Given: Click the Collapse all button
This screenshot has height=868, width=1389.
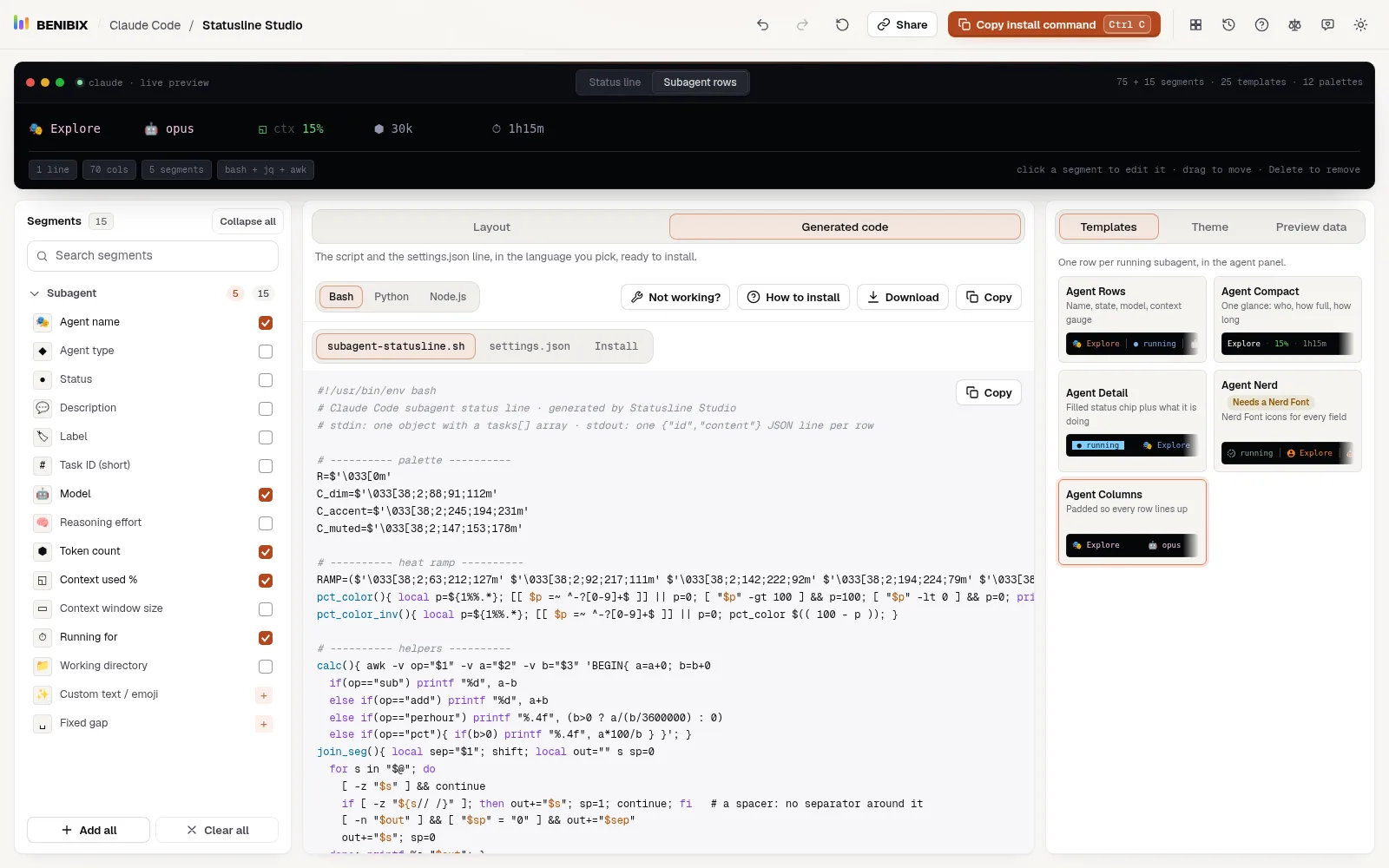Looking at the screenshot, I should tap(247, 221).
